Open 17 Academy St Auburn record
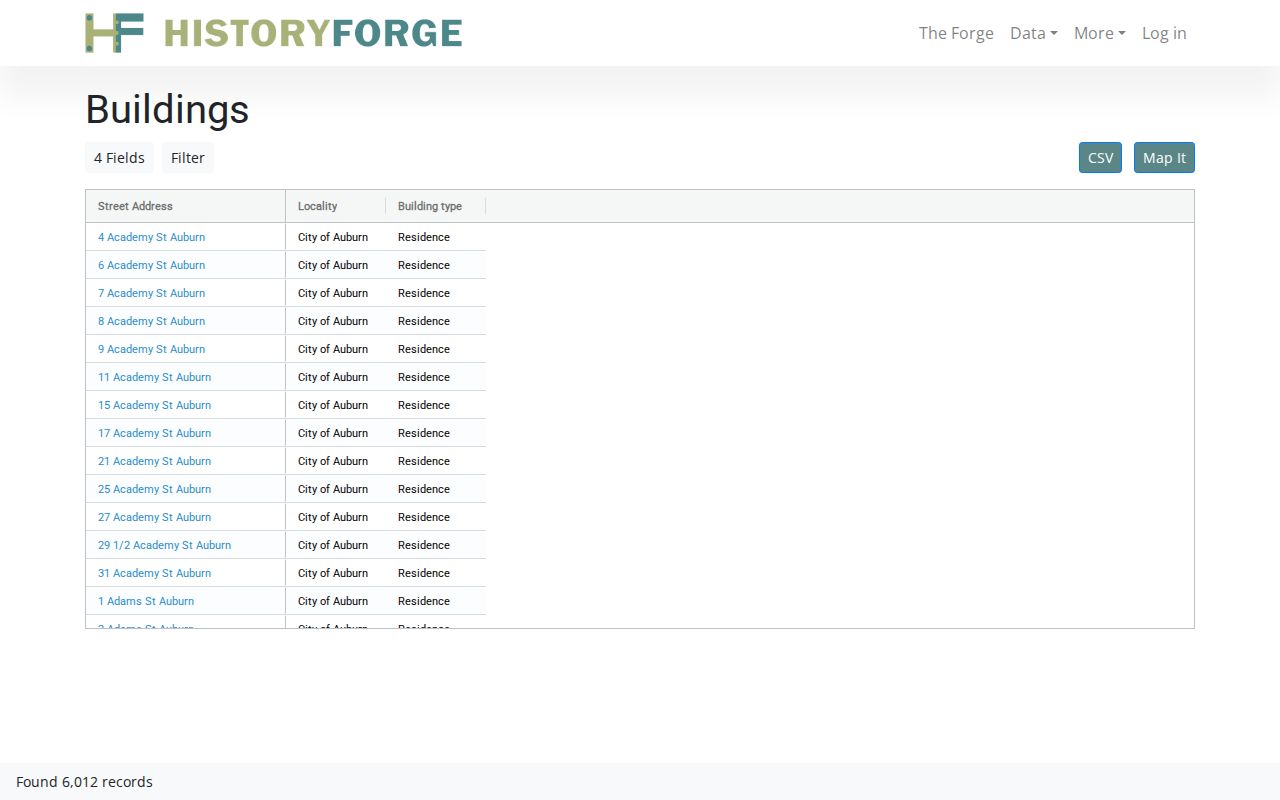The height and width of the screenshot is (800, 1280). 154,433
